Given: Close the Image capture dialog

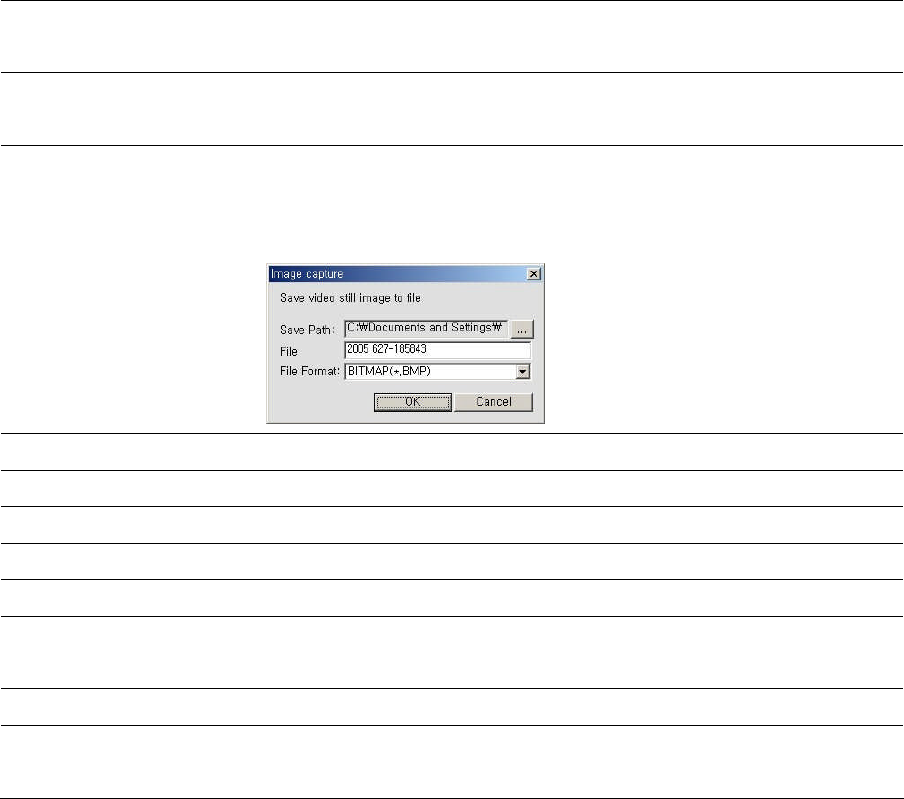Looking at the screenshot, I should pos(534,274).
